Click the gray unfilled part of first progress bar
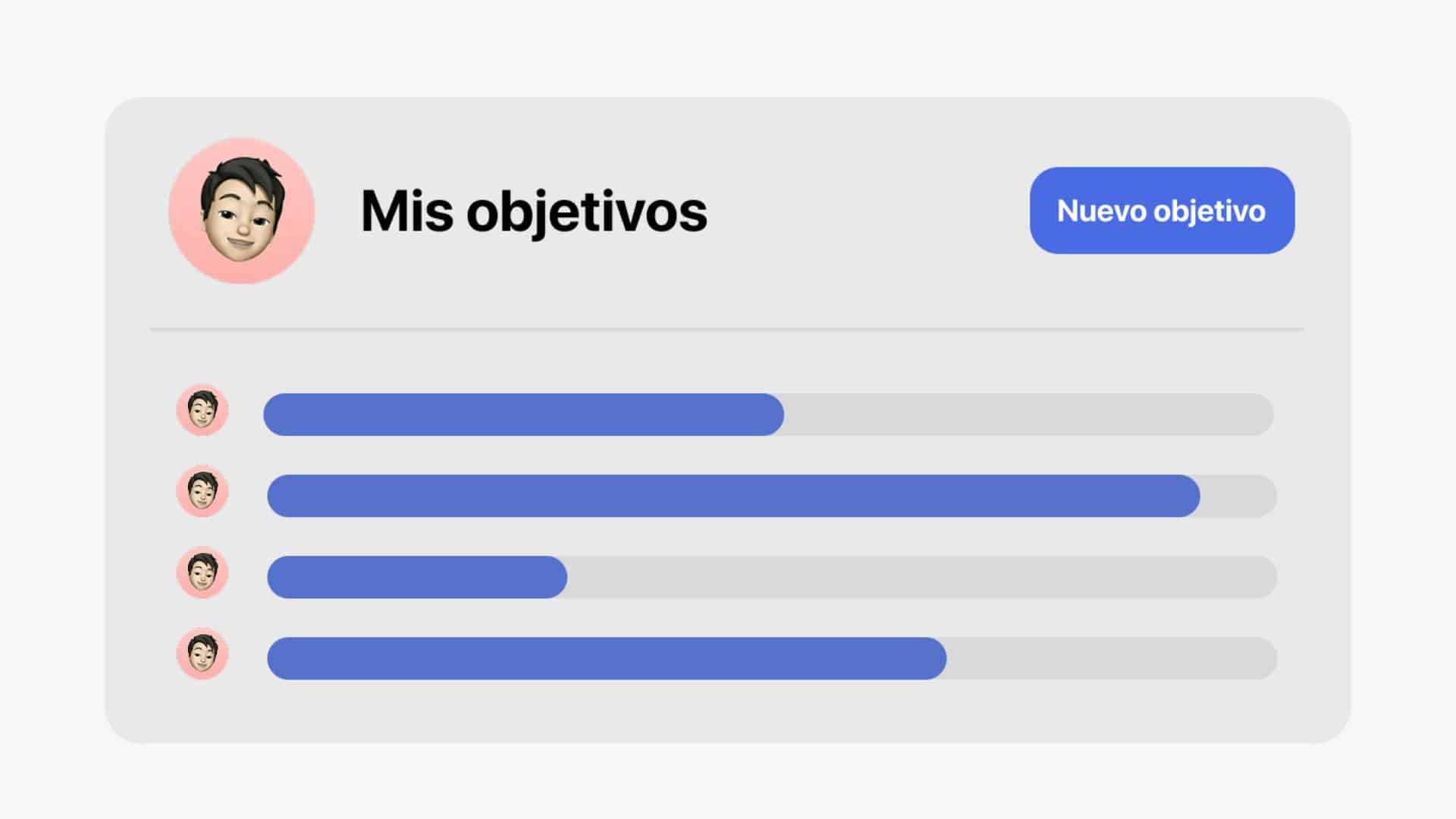The height and width of the screenshot is (819, 1456). (x=1029, y=415)
